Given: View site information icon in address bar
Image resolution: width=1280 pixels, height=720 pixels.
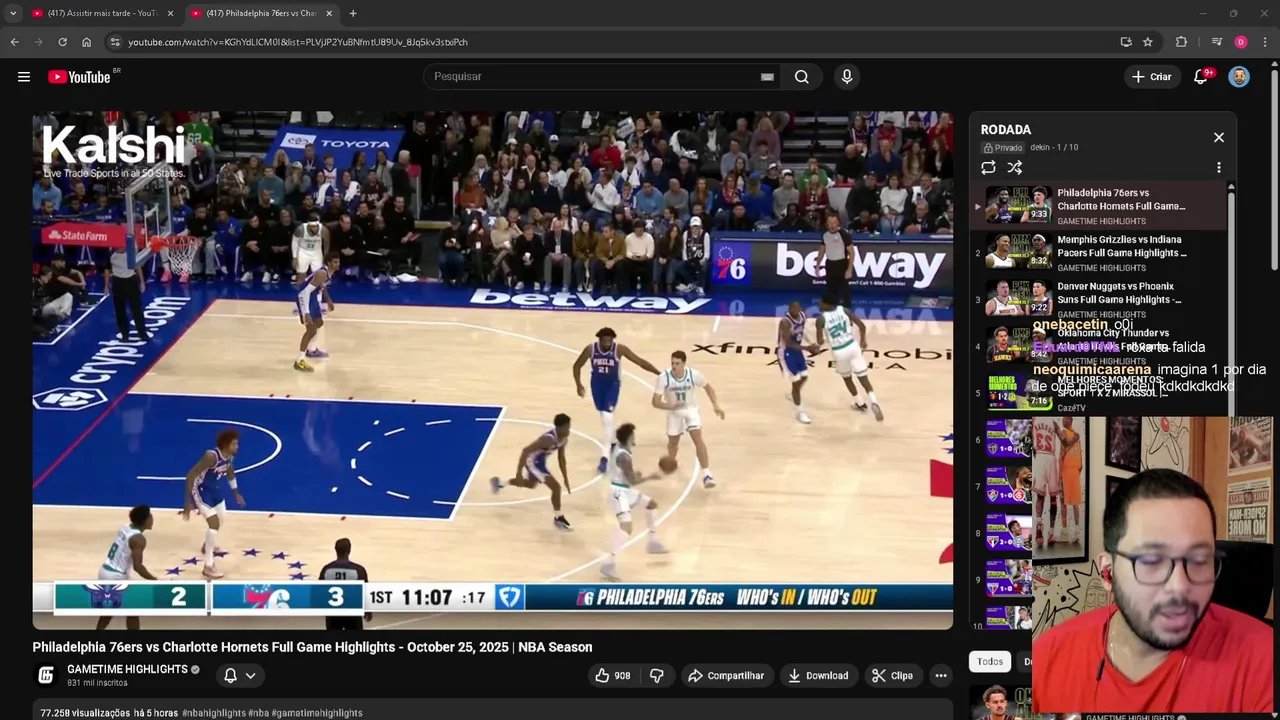Looking at the screenshot, I should point(115,42).
